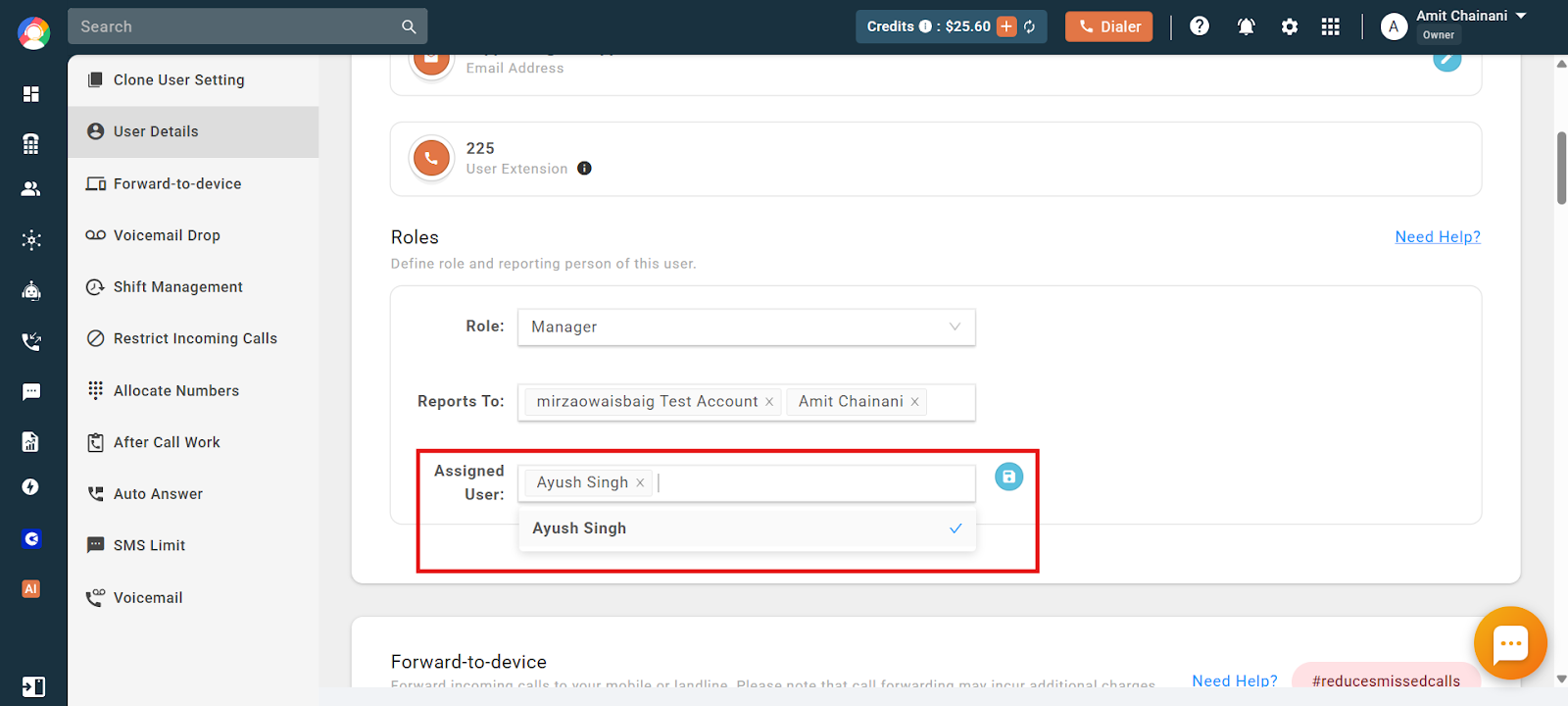Viewport: 1568px width, 706px height.
Task: Remove Amit Chainani from Reports To
Action: (x=914, y=402)
